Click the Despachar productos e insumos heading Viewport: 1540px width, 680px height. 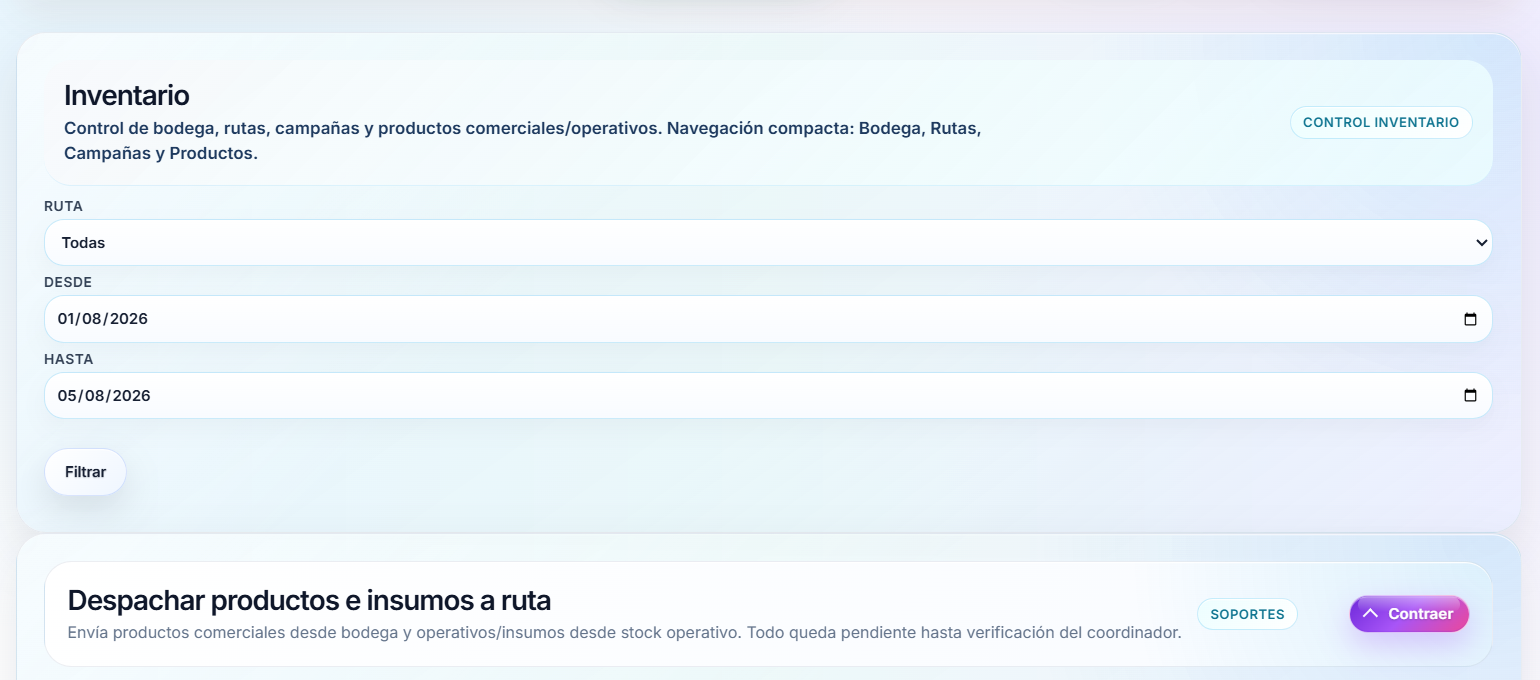(x=309, y=600)
